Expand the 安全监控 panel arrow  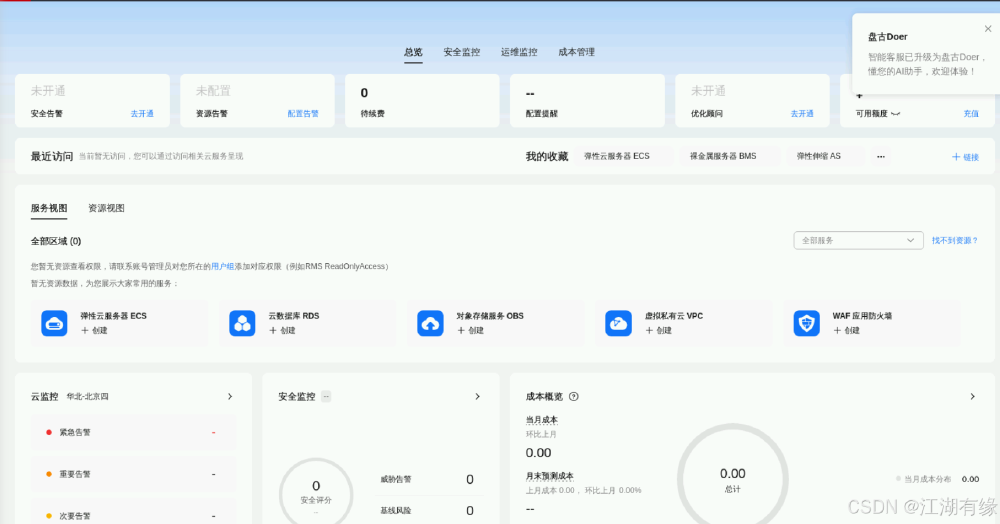pyautogui.click(x=478, y=397)
